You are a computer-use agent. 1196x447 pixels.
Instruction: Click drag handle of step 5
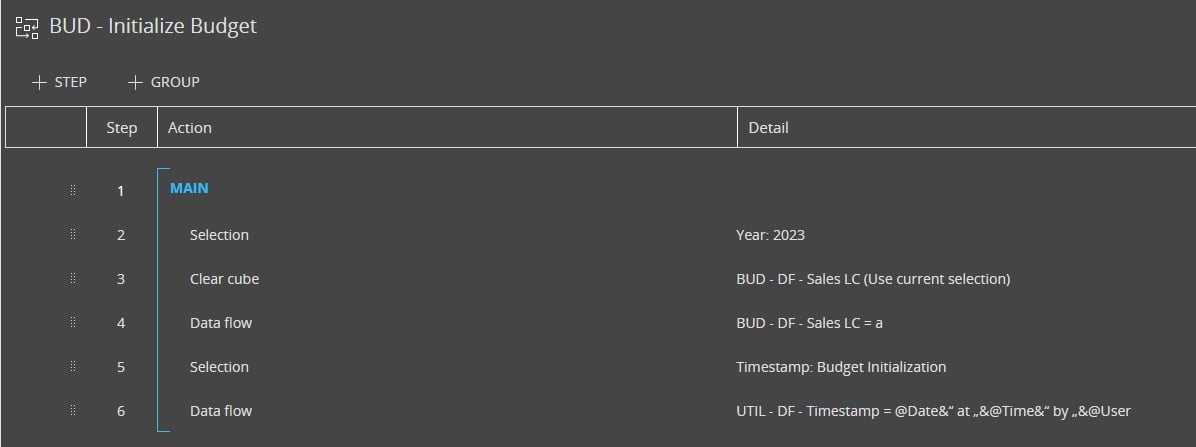[x=73, y=367]
